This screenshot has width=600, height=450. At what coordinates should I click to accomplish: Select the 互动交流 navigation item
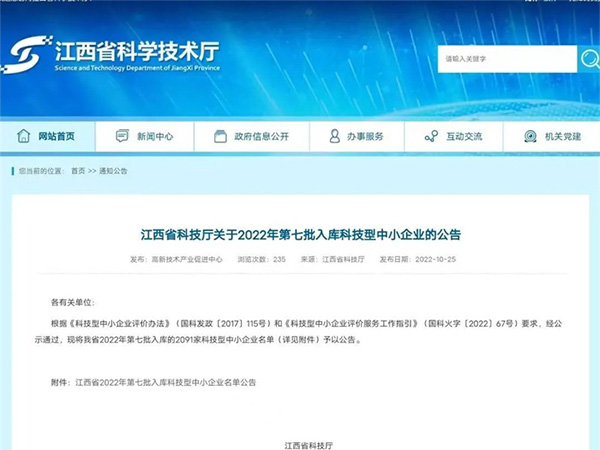tap(463, 136)
